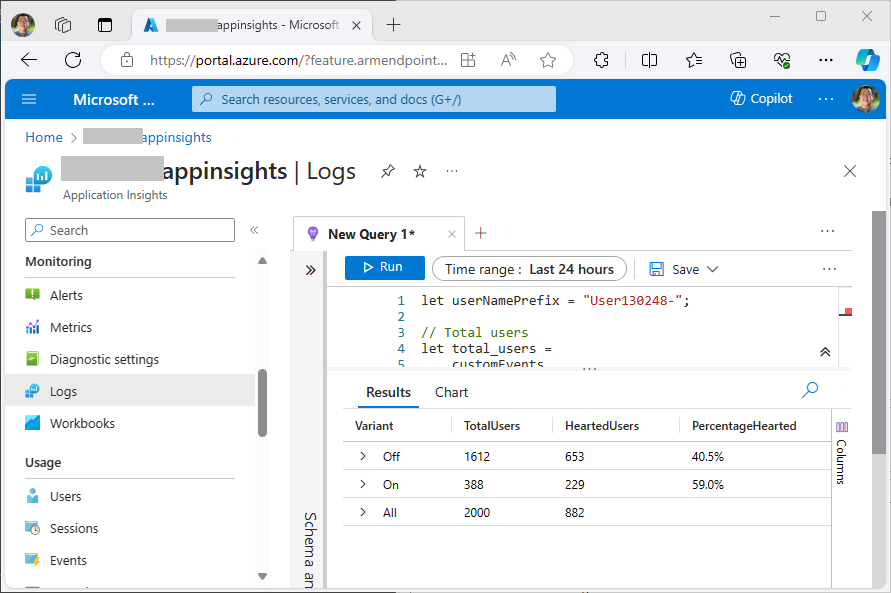Open Edge Copilot sidebar icon
Image resolution: width=891 pixels, height=593 pixels.
tap(868, 60)
